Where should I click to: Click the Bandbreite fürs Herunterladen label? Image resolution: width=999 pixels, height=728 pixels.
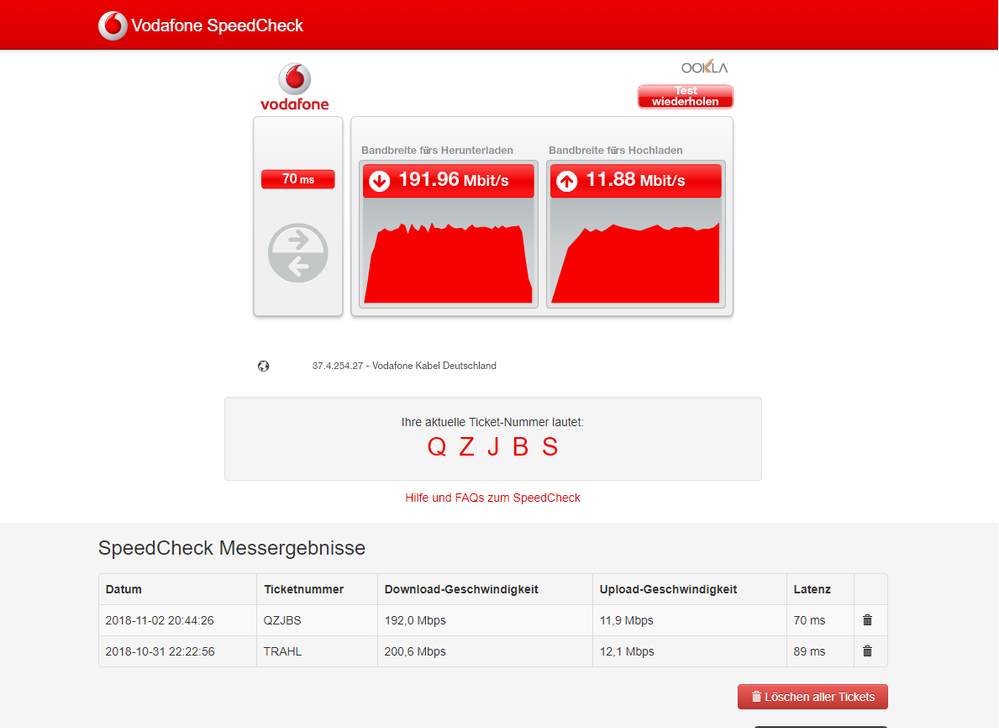[x=437, y=150]
